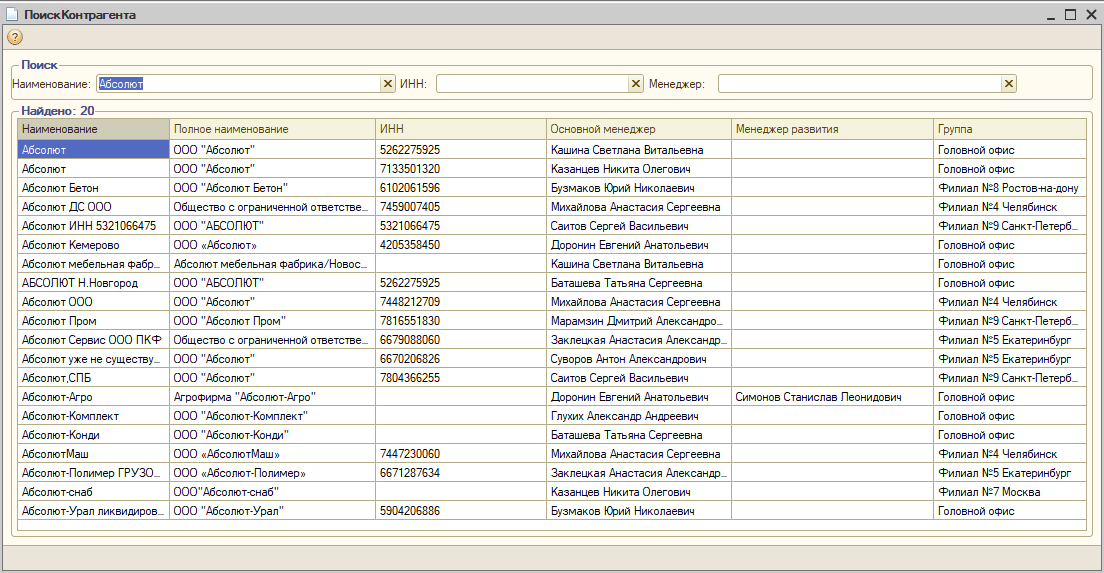
Task: Clear the ИНН field with X
Action: coord(636,84)
